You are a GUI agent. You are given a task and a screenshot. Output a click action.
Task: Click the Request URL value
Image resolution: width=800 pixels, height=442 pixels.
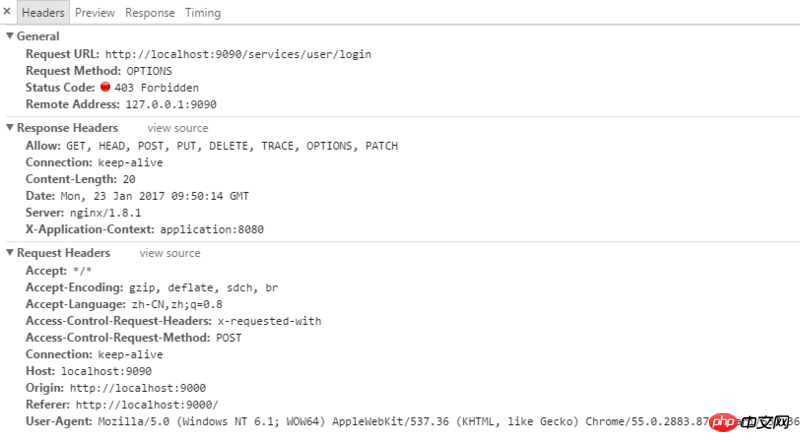tap(238, 54)
